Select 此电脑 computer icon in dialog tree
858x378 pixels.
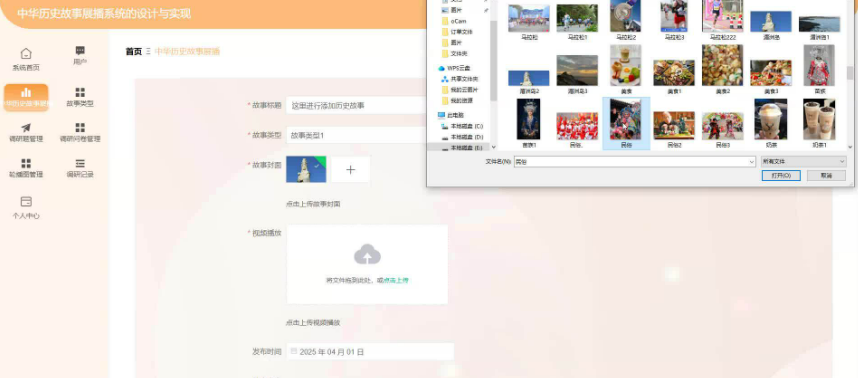coord(442,115)
